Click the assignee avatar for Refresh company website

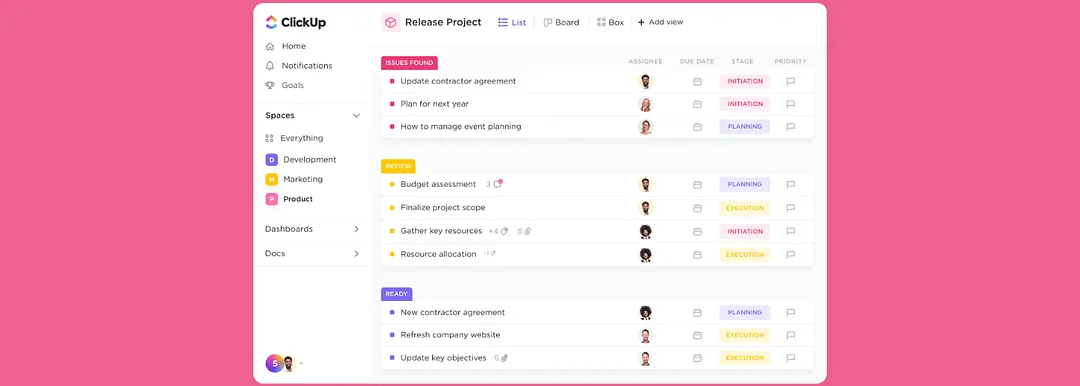pos(645,335)
